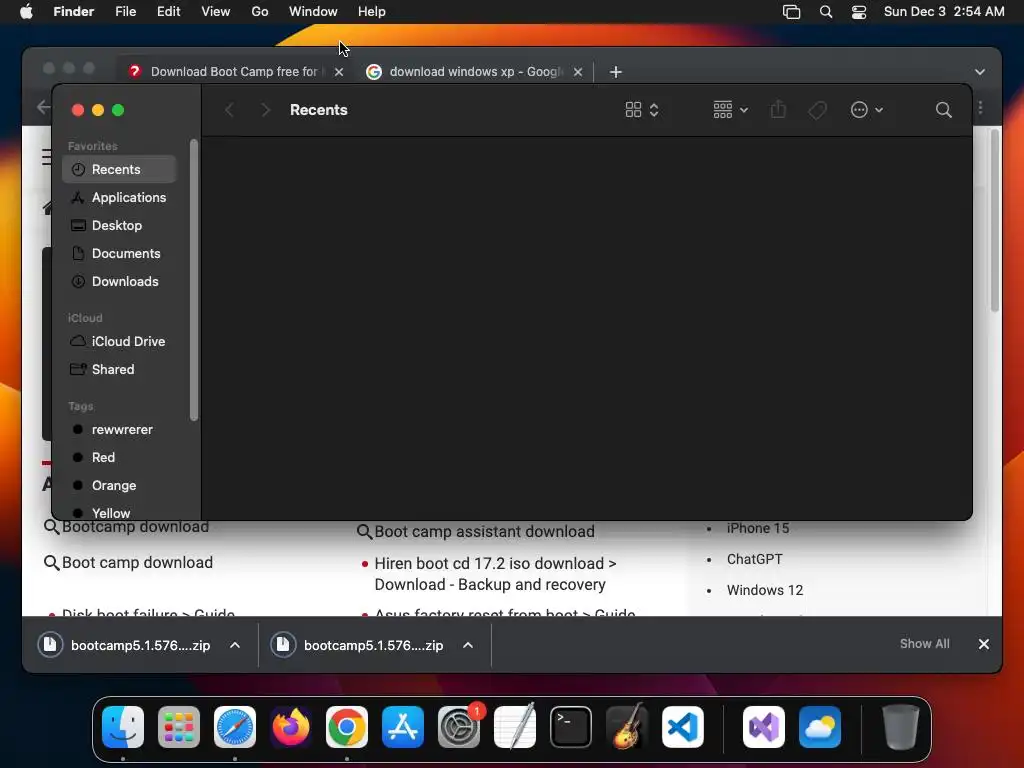Open the Apple menu

click(26, 11)
